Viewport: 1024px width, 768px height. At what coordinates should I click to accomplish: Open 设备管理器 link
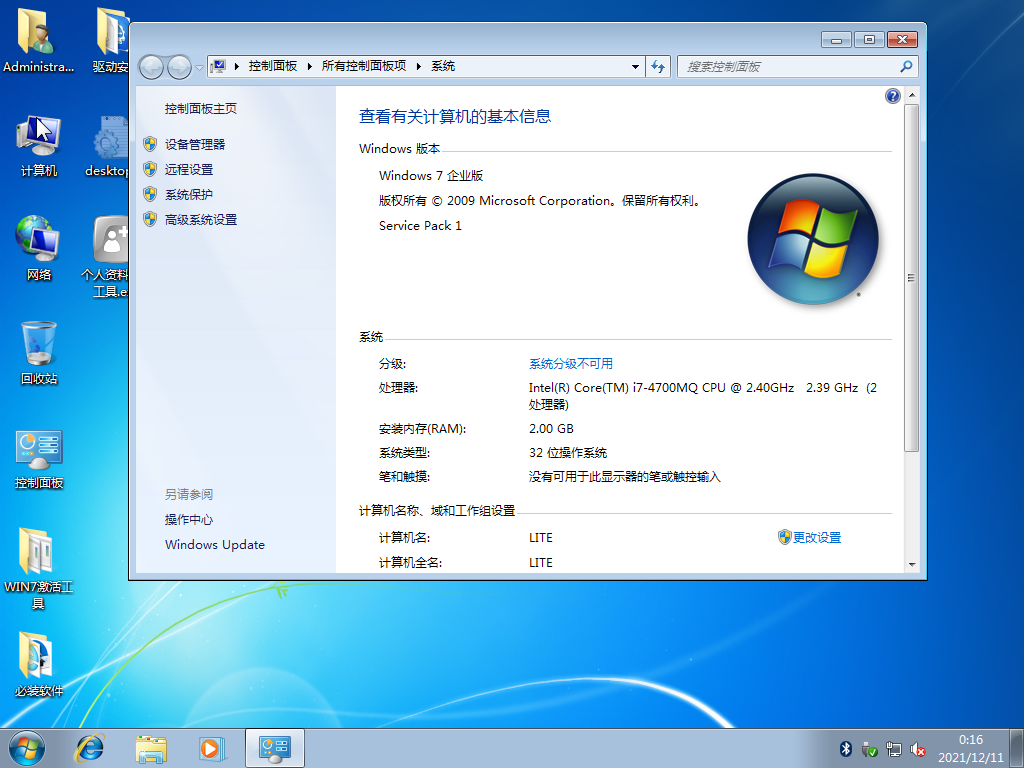pos(195,144)
